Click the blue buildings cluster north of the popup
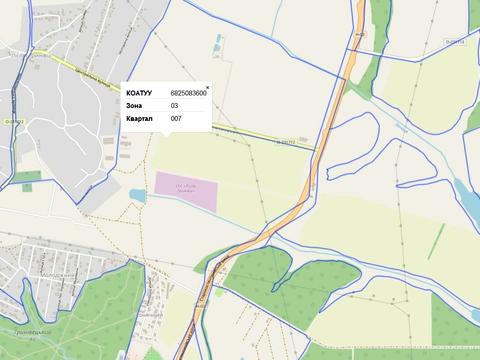 coord(217,44)
